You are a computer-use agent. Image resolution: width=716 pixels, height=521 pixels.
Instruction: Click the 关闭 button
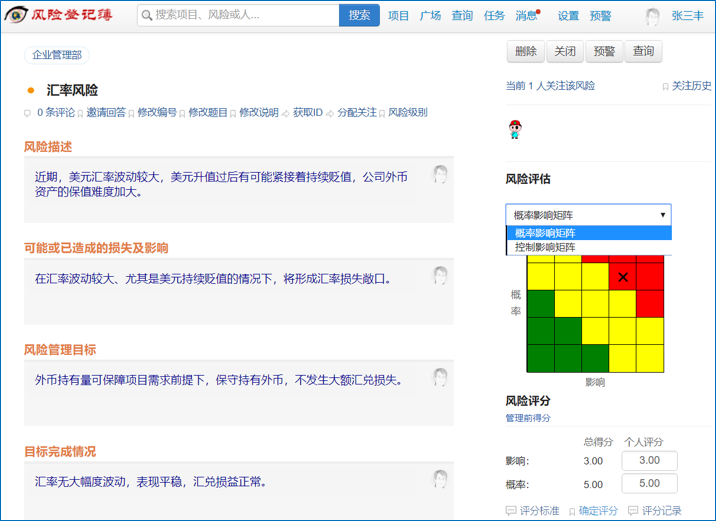pos(565,51)
